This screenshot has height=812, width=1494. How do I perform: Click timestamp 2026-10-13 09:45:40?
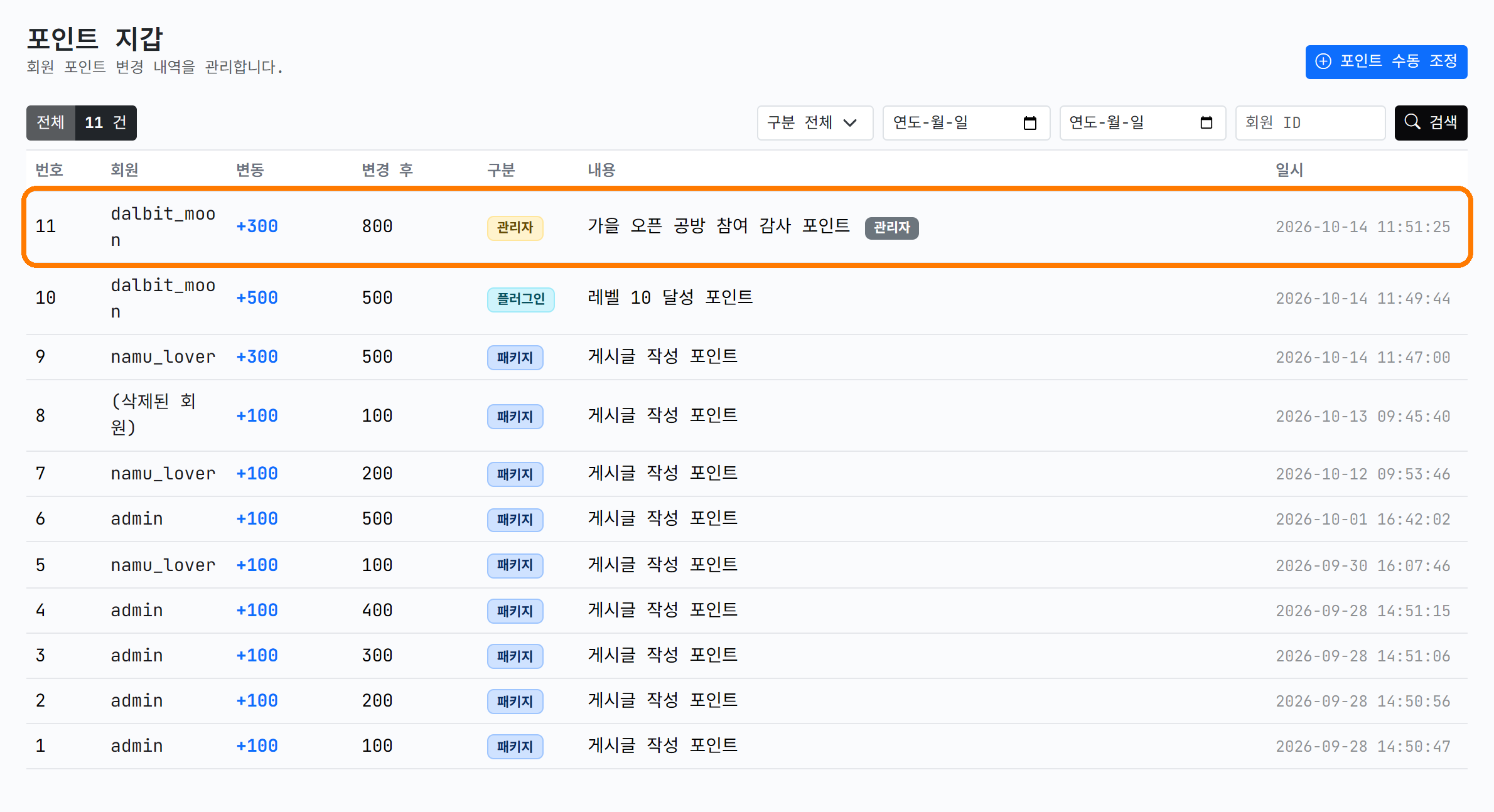coord(1363,417)
